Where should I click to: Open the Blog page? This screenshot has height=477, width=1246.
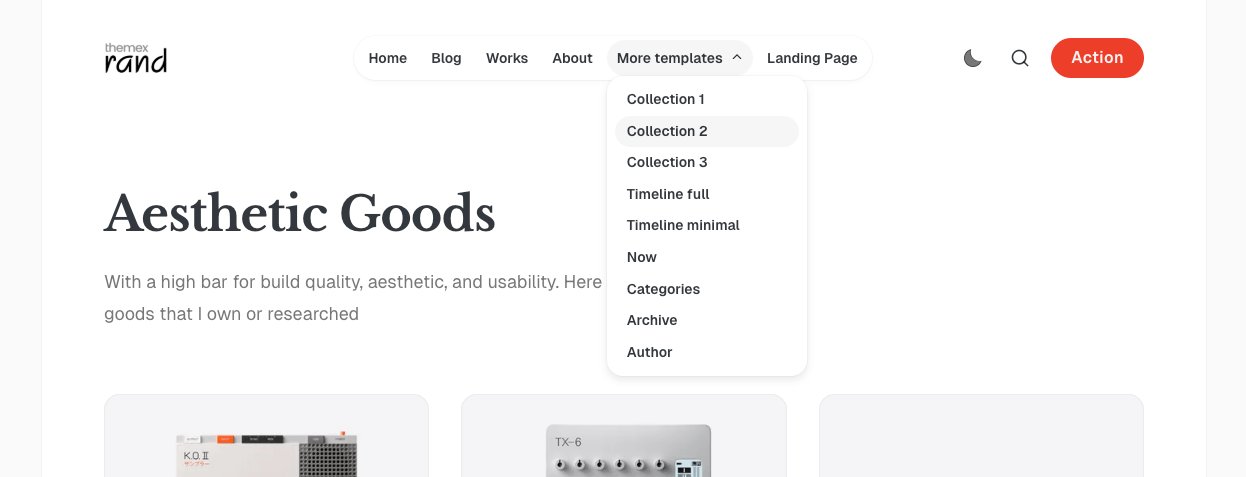(446, 58)
